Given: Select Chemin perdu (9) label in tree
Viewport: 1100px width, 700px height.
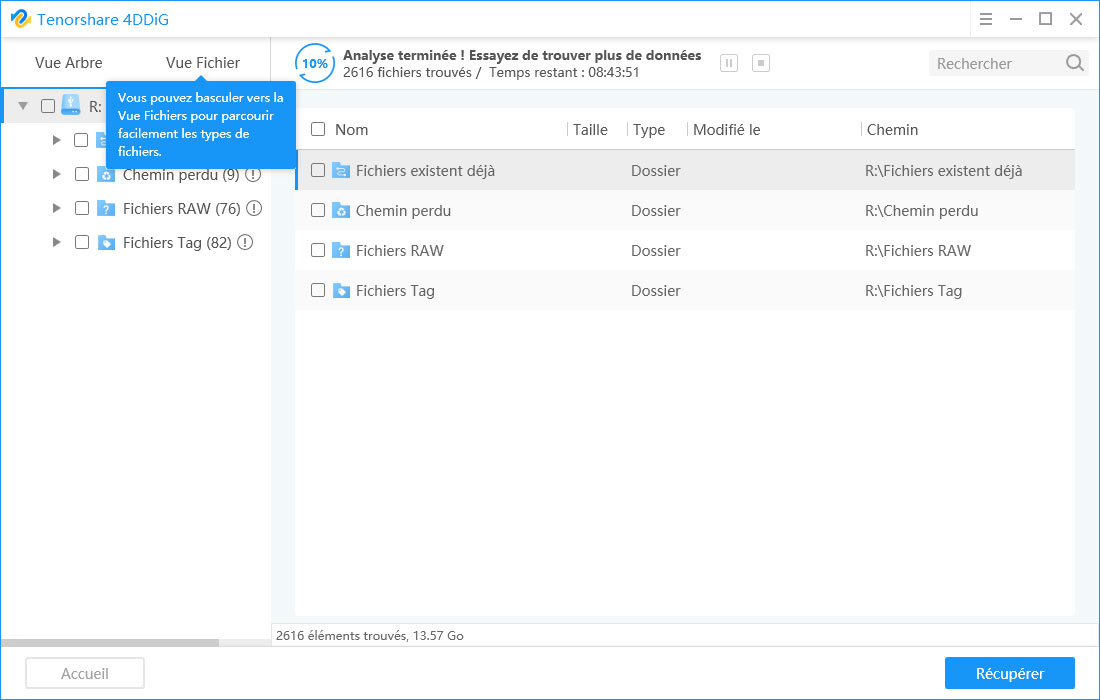Looking at the screenshot, I should coord(181,175).
